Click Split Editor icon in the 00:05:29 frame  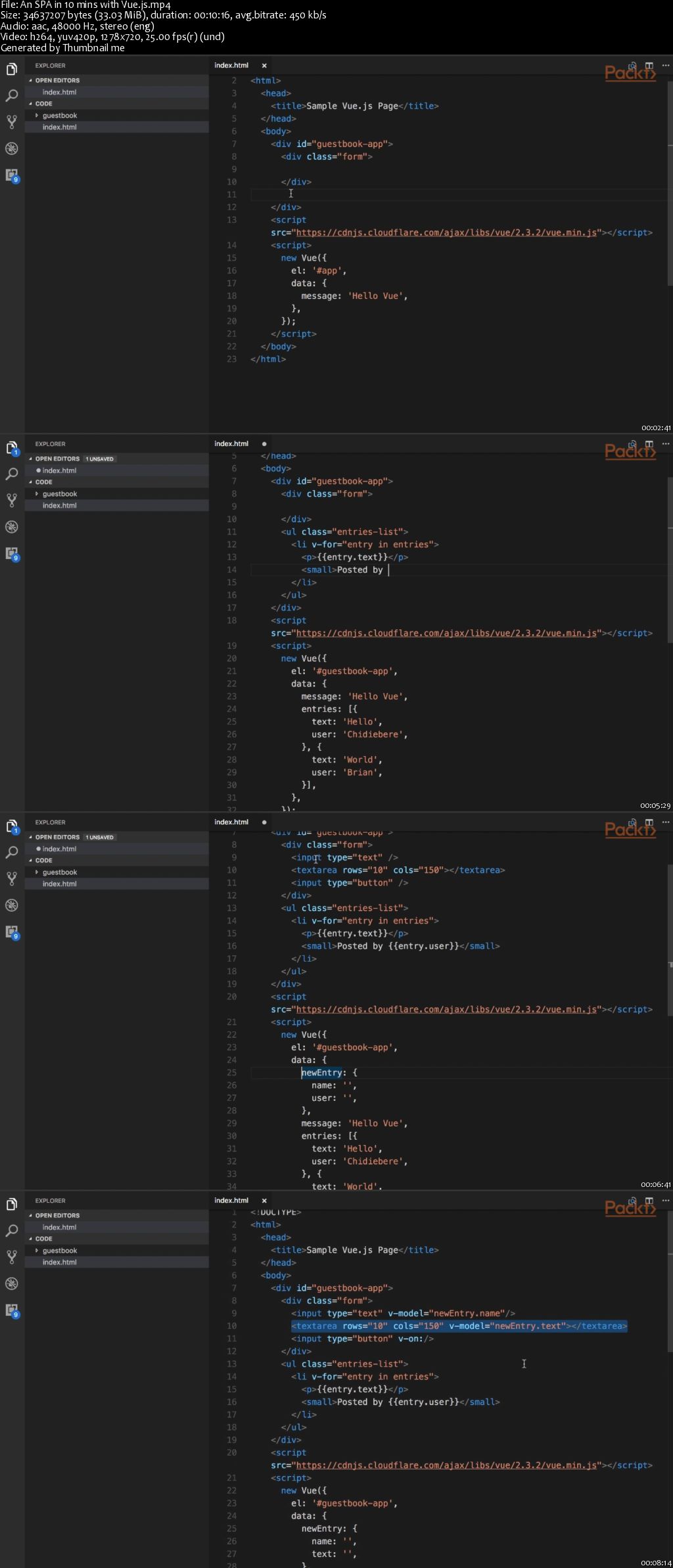click(649, 444)
